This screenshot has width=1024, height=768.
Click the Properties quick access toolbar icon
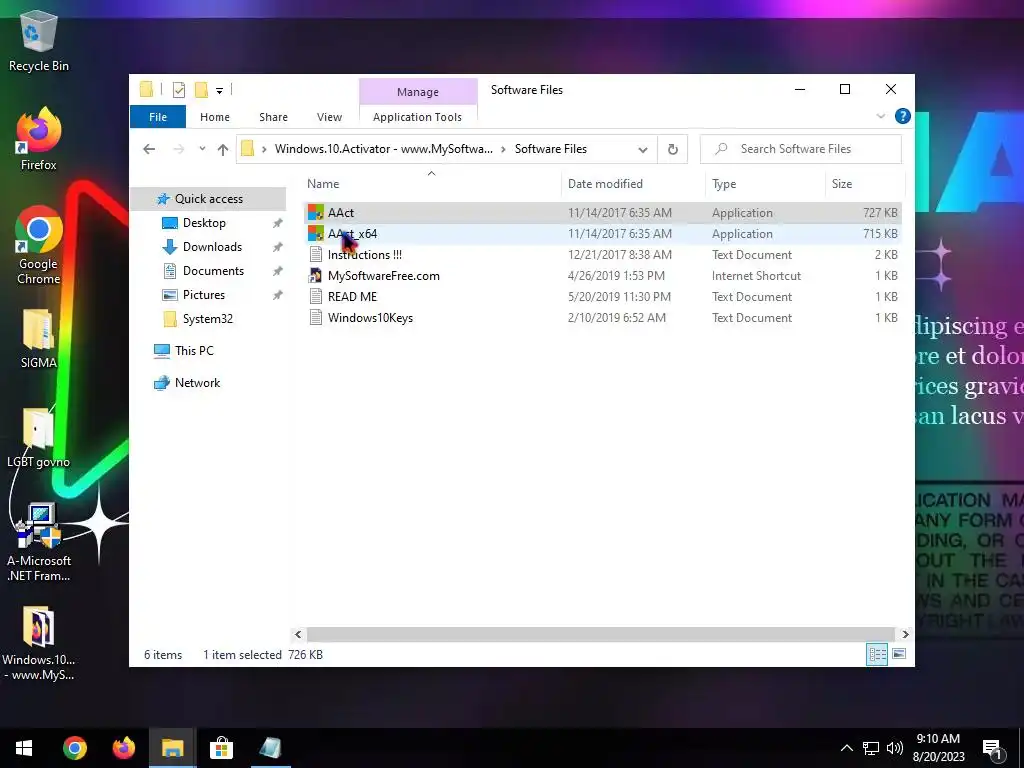pyautogui.click(x=178, y=89)
